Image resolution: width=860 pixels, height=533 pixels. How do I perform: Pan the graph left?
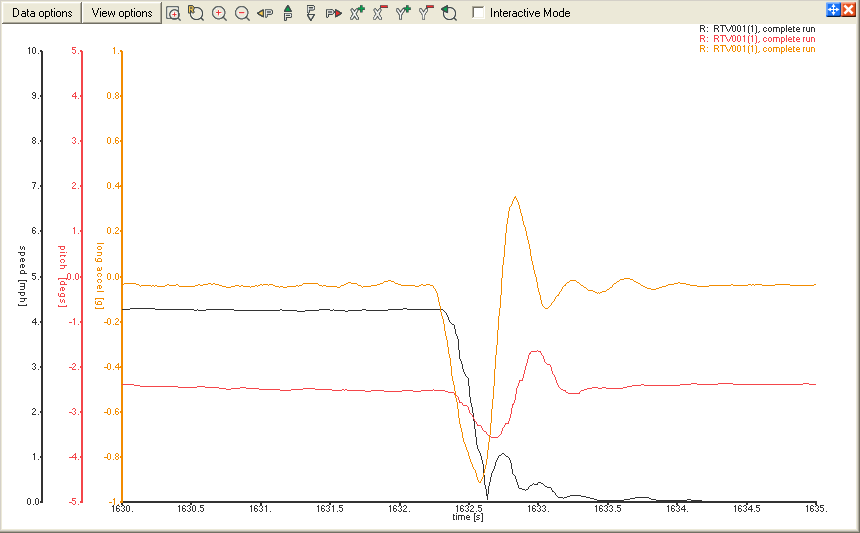pyautogui.click(x=265, y=13)
